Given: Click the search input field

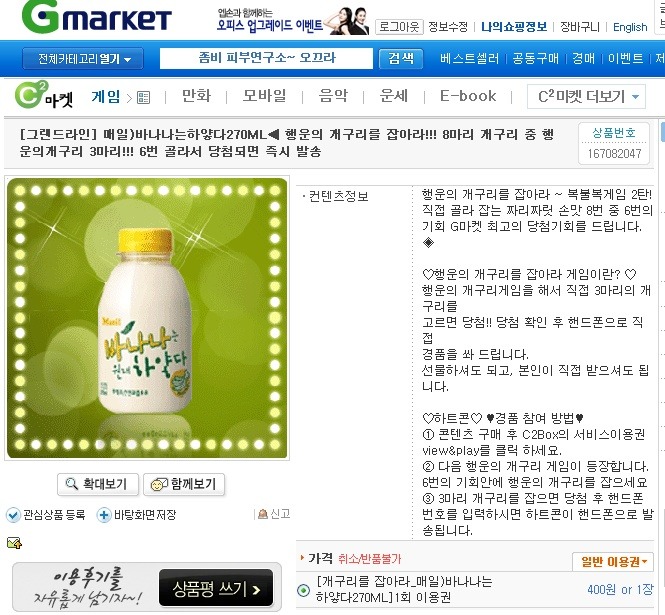Looking at the screenshot, I should [266, 58].
